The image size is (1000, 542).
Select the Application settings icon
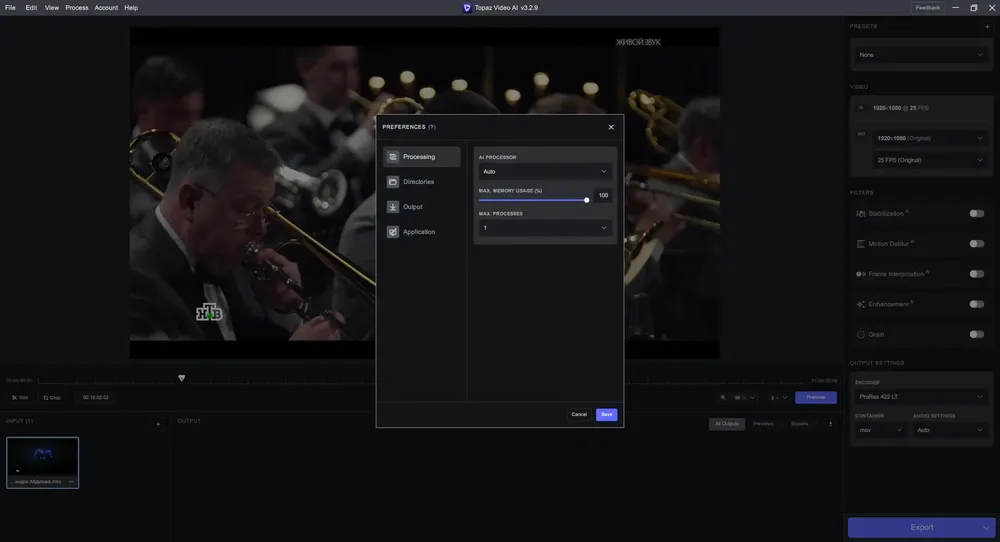point(393,232)
